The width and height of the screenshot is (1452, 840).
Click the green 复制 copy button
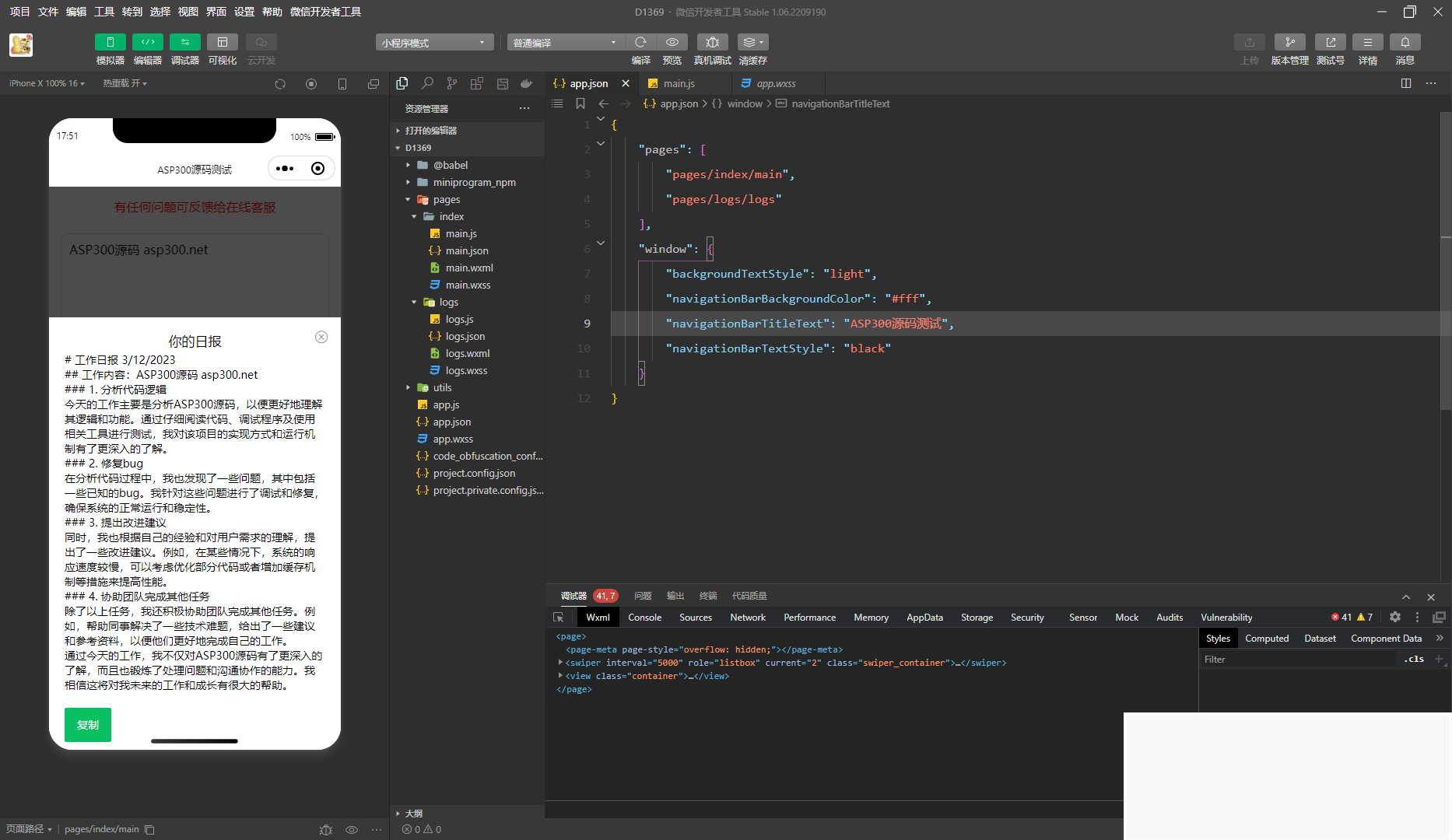click(88, 724)
